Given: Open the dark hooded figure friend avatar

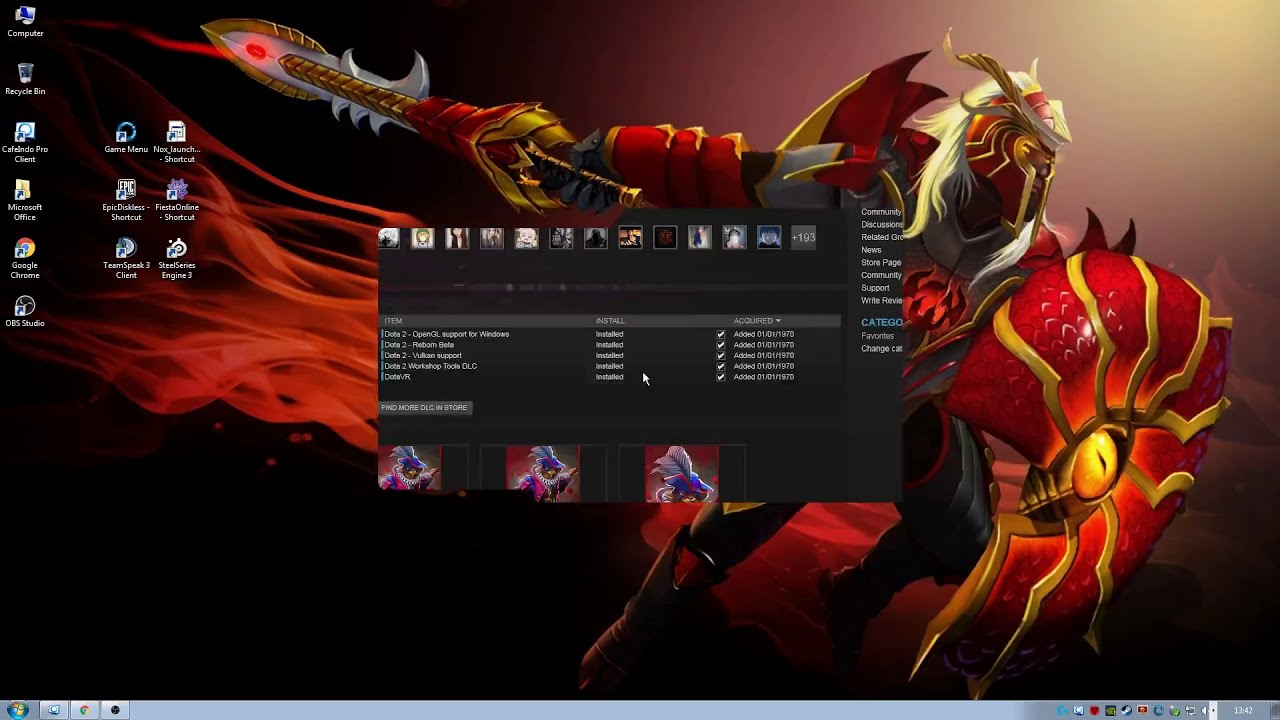Looking at the screenshot, I should click(595, 238).
